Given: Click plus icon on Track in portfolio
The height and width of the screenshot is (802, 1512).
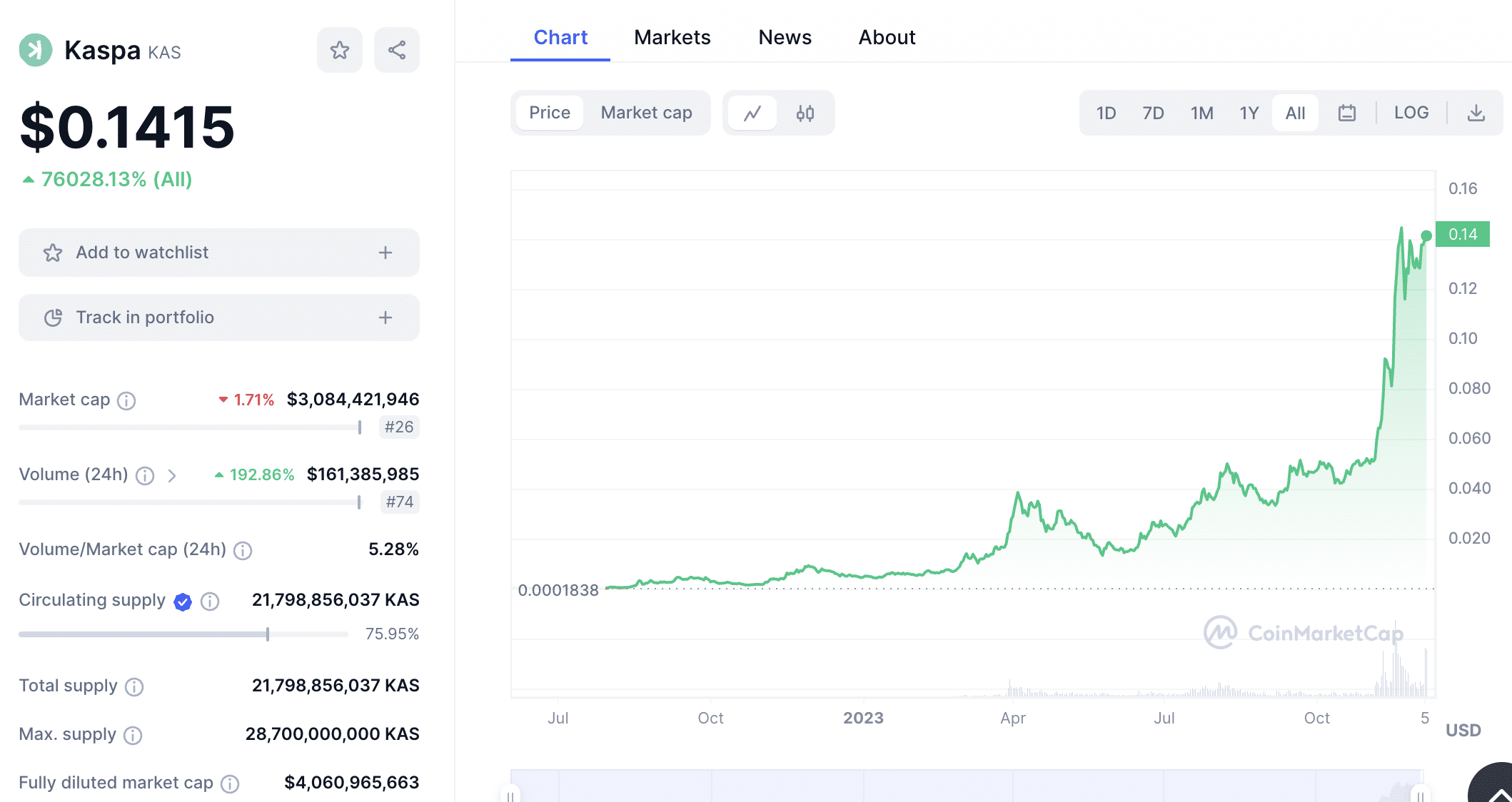Looking at the screenshot, I should click(x=385, y=318).
